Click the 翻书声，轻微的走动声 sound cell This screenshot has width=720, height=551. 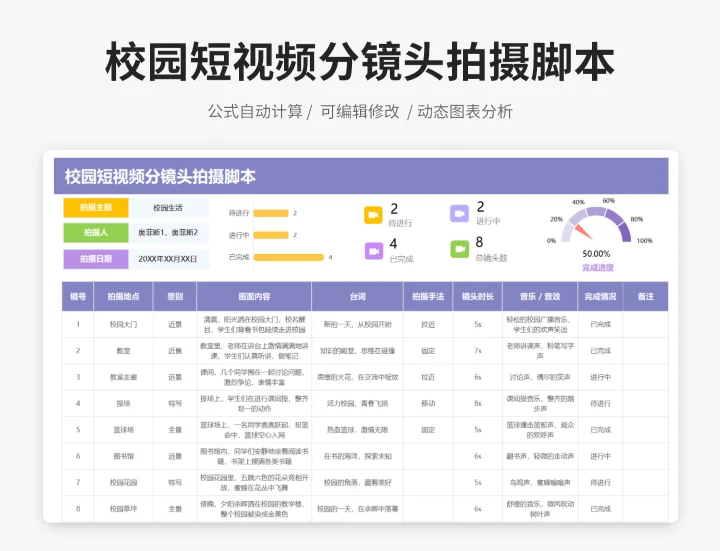[x=540, y=456]
